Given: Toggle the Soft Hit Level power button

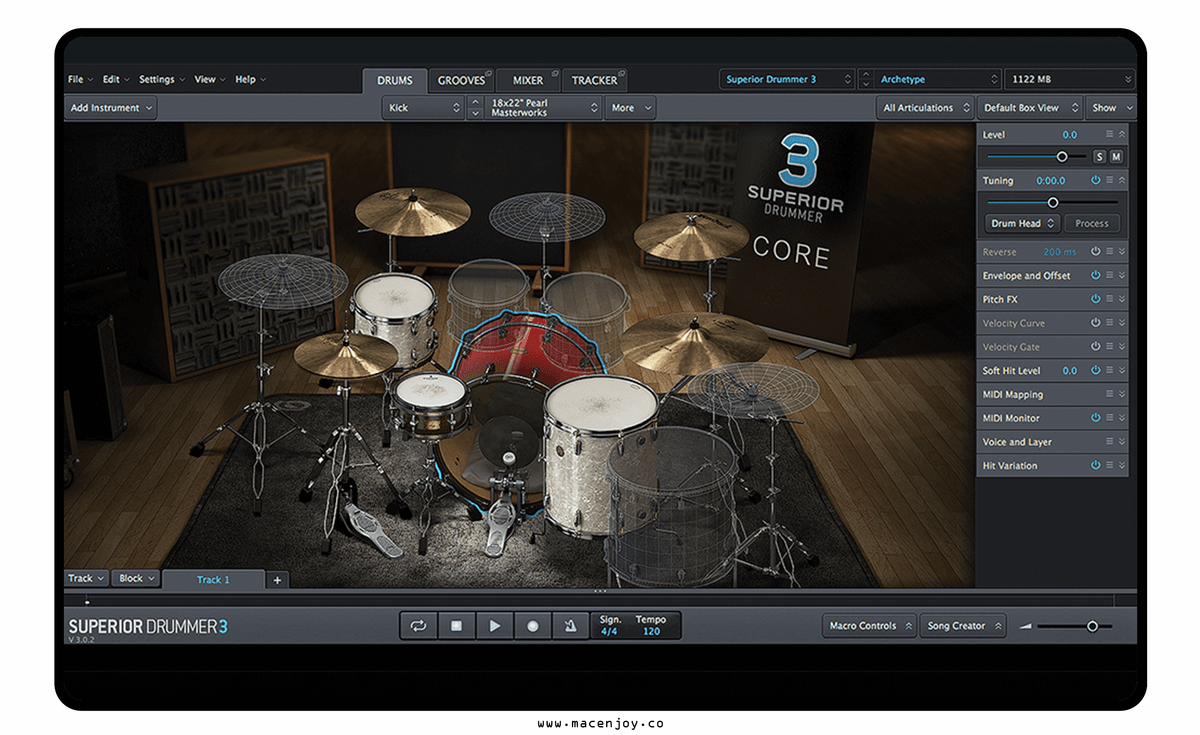Looking at the screenshot, I should tap(1096, 371).
